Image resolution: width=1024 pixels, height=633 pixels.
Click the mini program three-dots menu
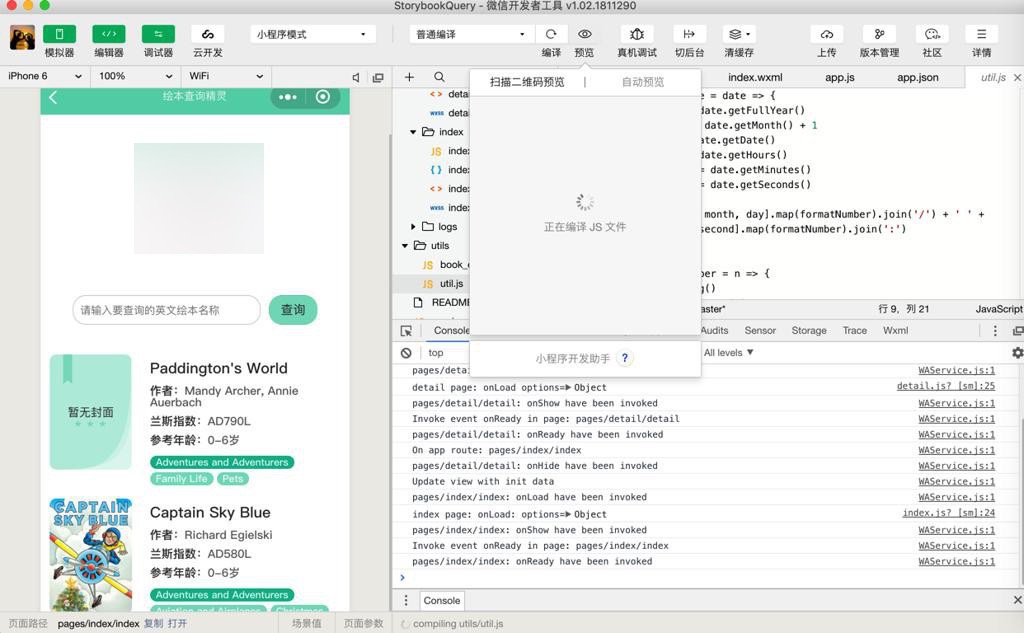pos(288,97)
